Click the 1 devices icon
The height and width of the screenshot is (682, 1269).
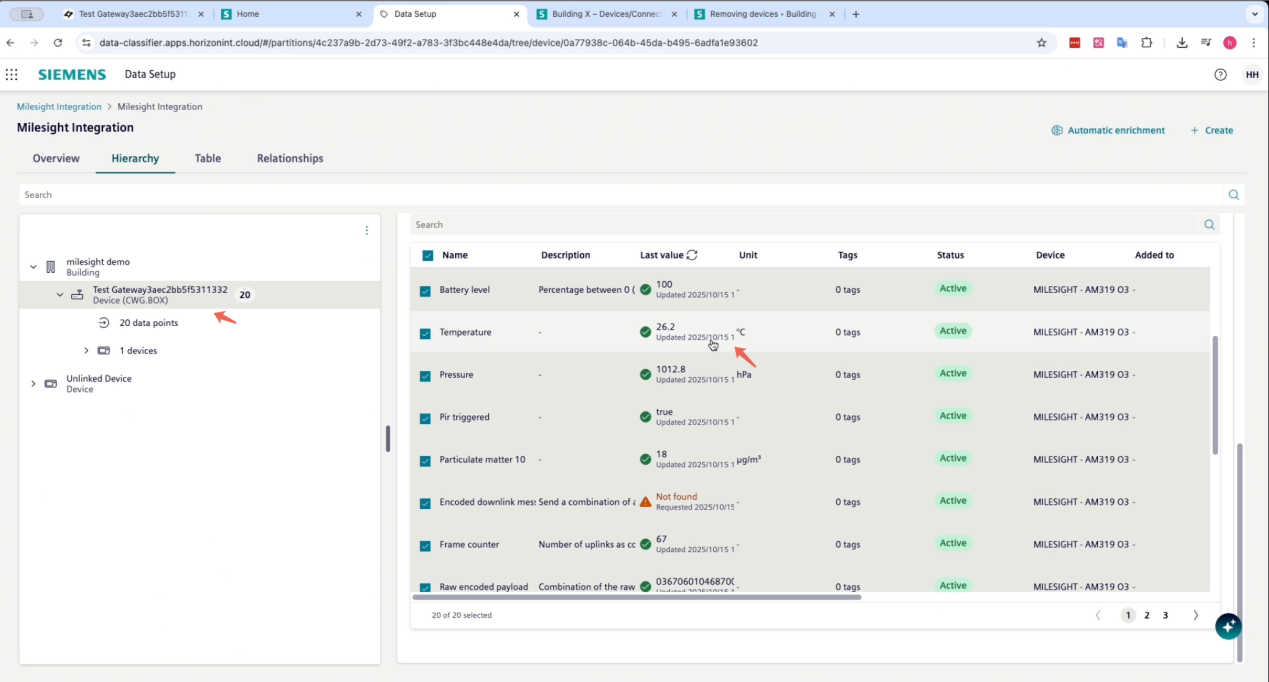click(x=104, y=351)
